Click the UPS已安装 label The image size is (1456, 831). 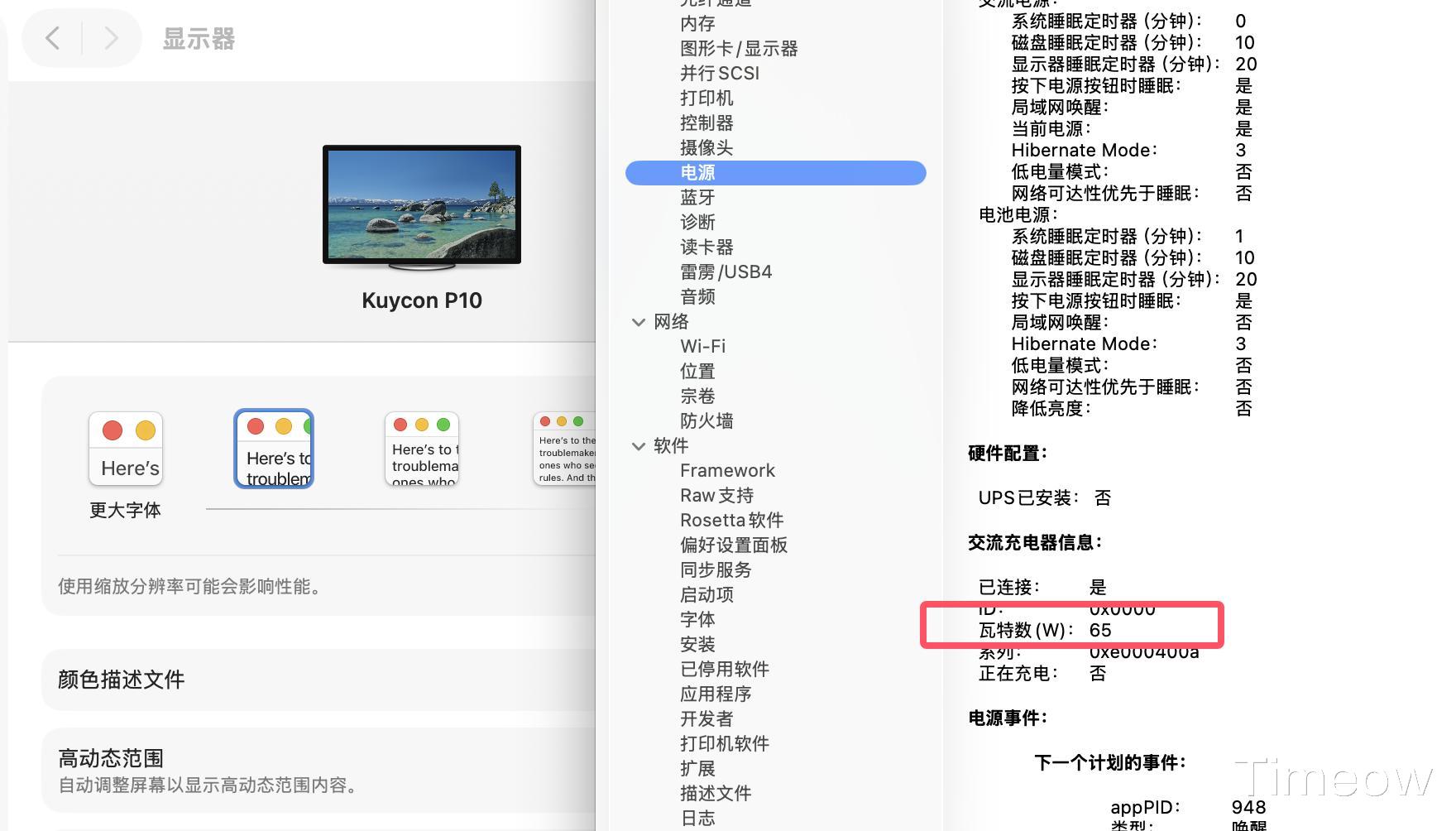pos(1028,498)
